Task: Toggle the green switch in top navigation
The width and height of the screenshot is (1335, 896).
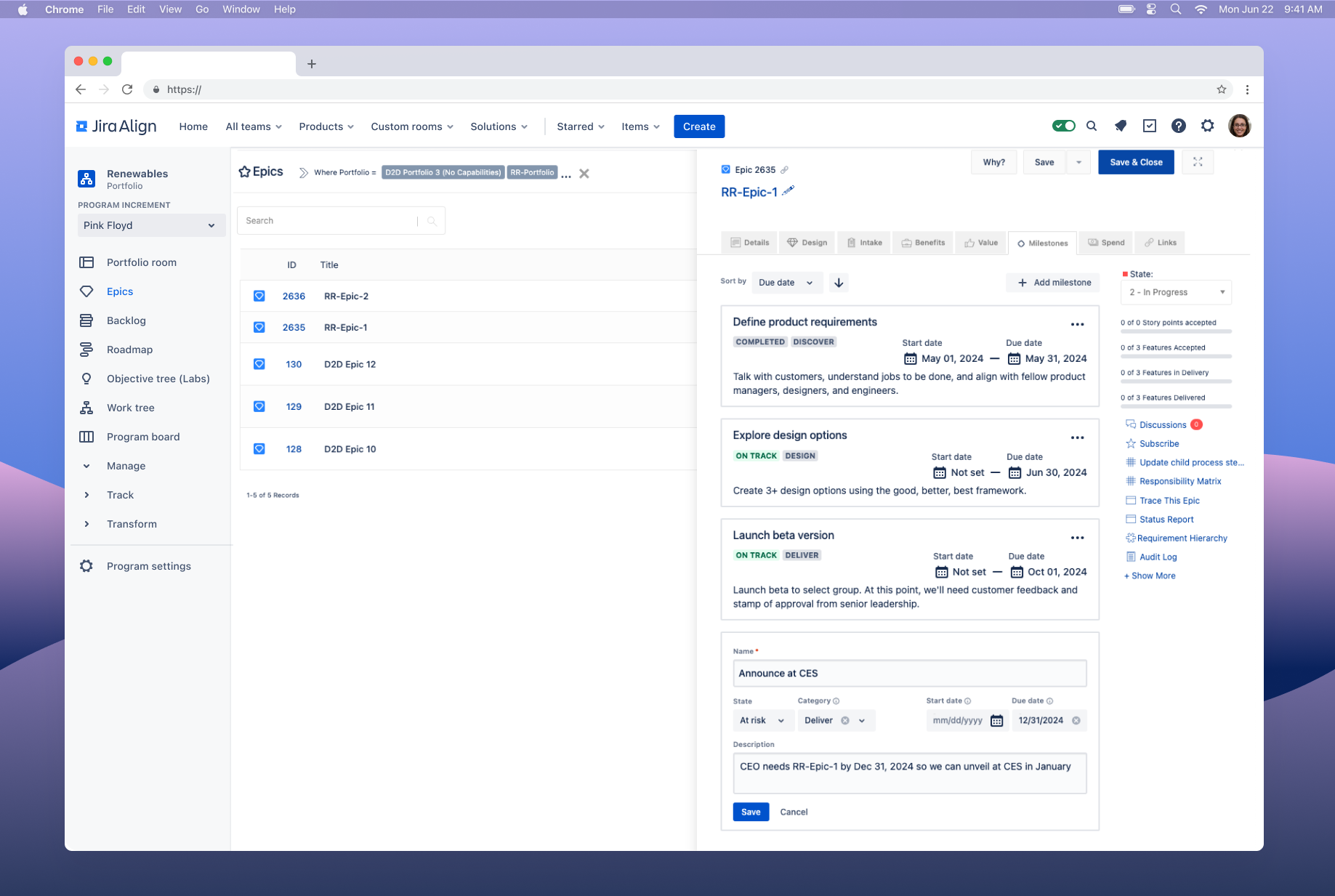Action: pos(1063,126)
